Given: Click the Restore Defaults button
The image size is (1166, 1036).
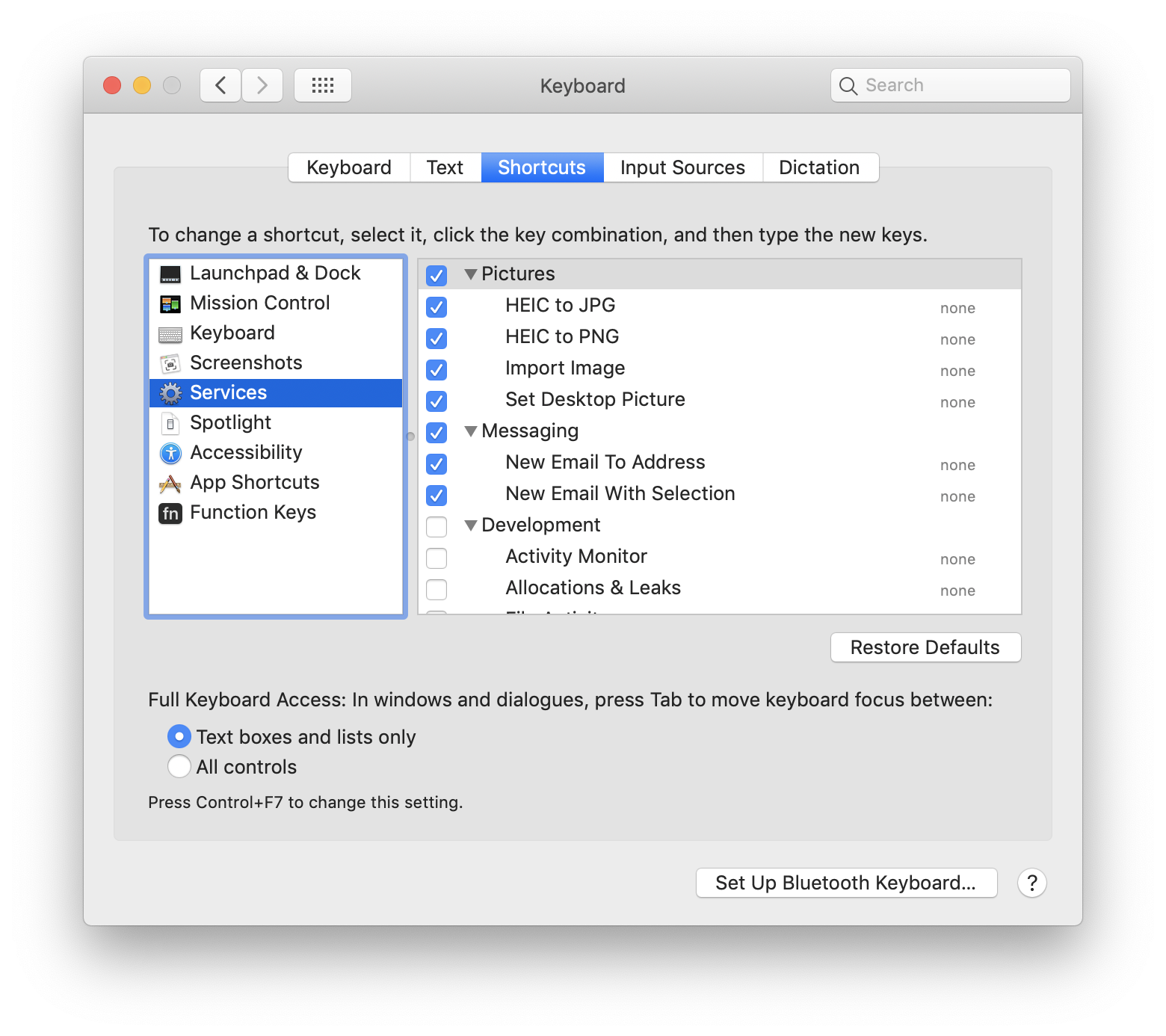Looking at the screenshot, I should (x=925, y=647).
